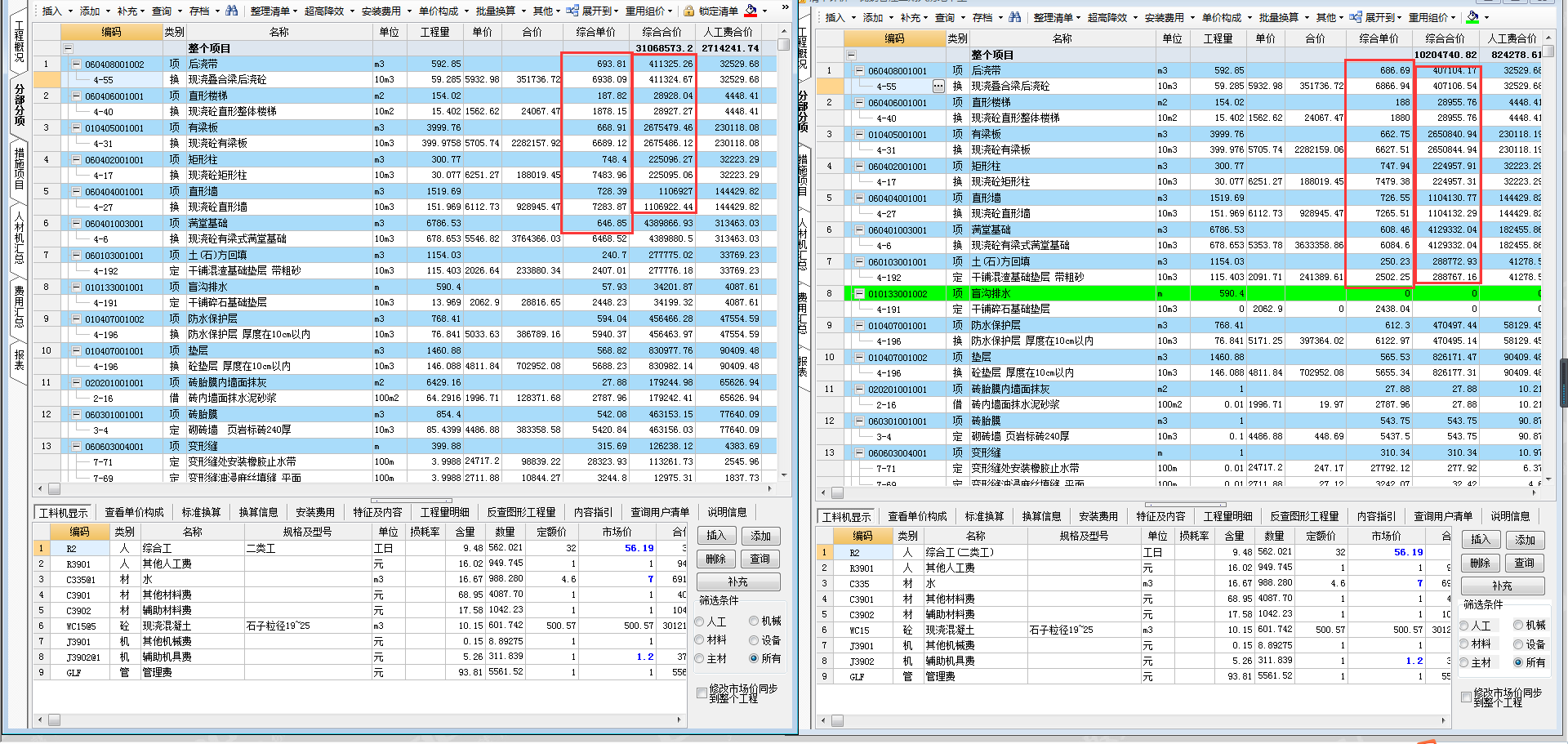Click 综合单价 column header in left window
The image size is (1568, 744).
pos(595,32)
